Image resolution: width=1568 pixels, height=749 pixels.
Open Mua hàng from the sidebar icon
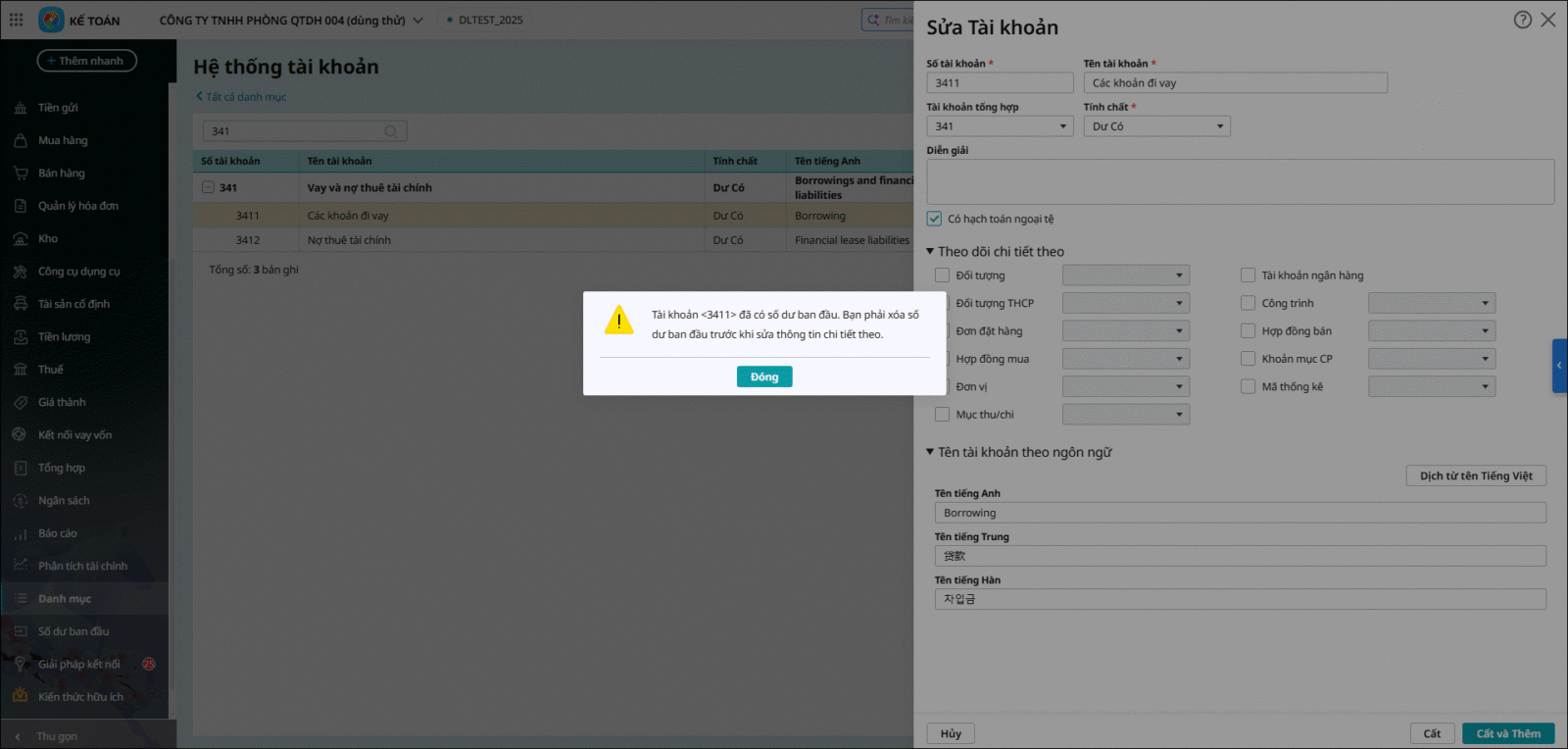[x=20, y=140]
